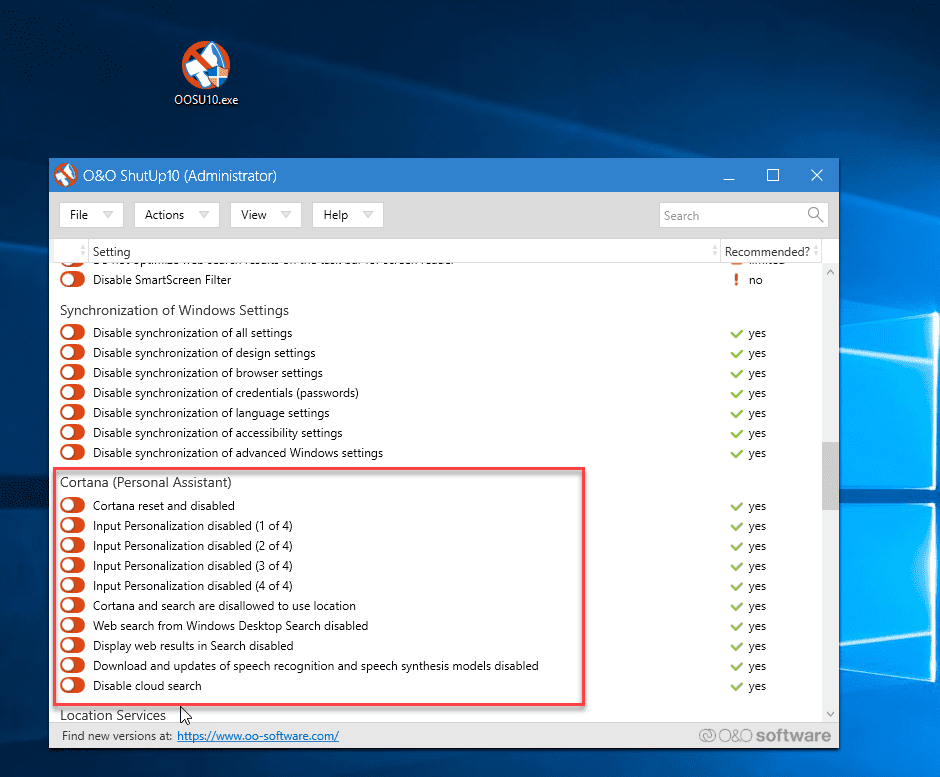
Task: Open the File menu dropdown
Action: tap(91, 215)
